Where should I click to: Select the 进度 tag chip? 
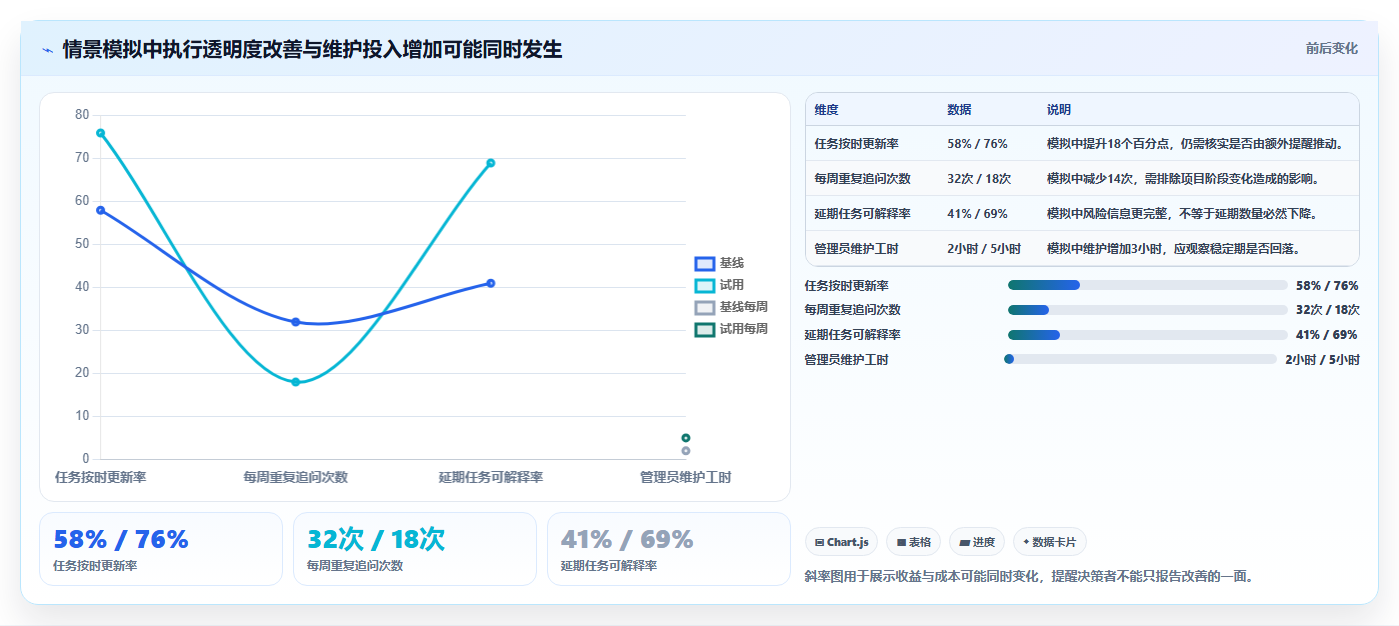click(977, 542)
